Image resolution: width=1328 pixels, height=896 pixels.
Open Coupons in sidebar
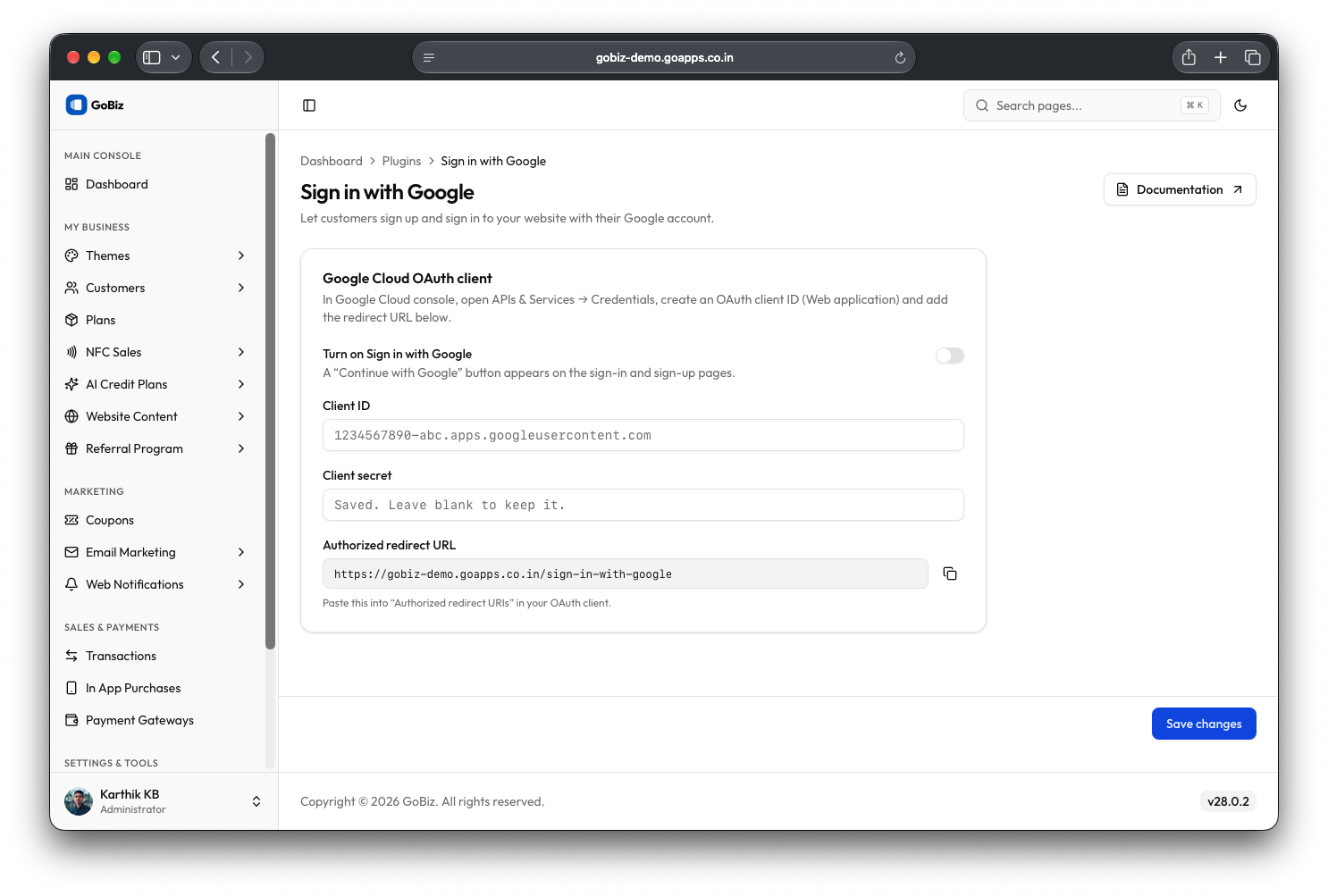coord(155,520)
